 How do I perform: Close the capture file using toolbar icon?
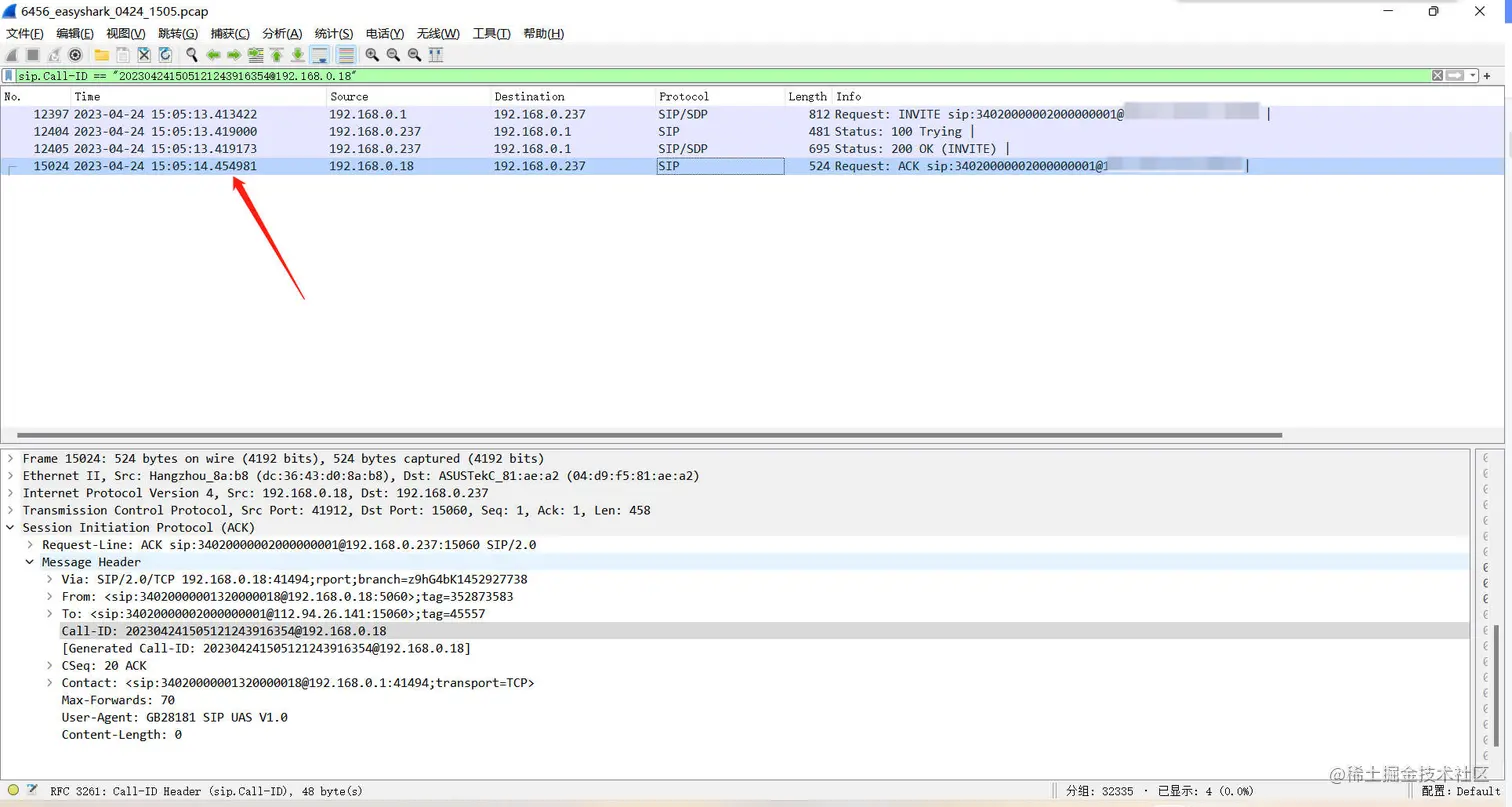coord(144,55)
